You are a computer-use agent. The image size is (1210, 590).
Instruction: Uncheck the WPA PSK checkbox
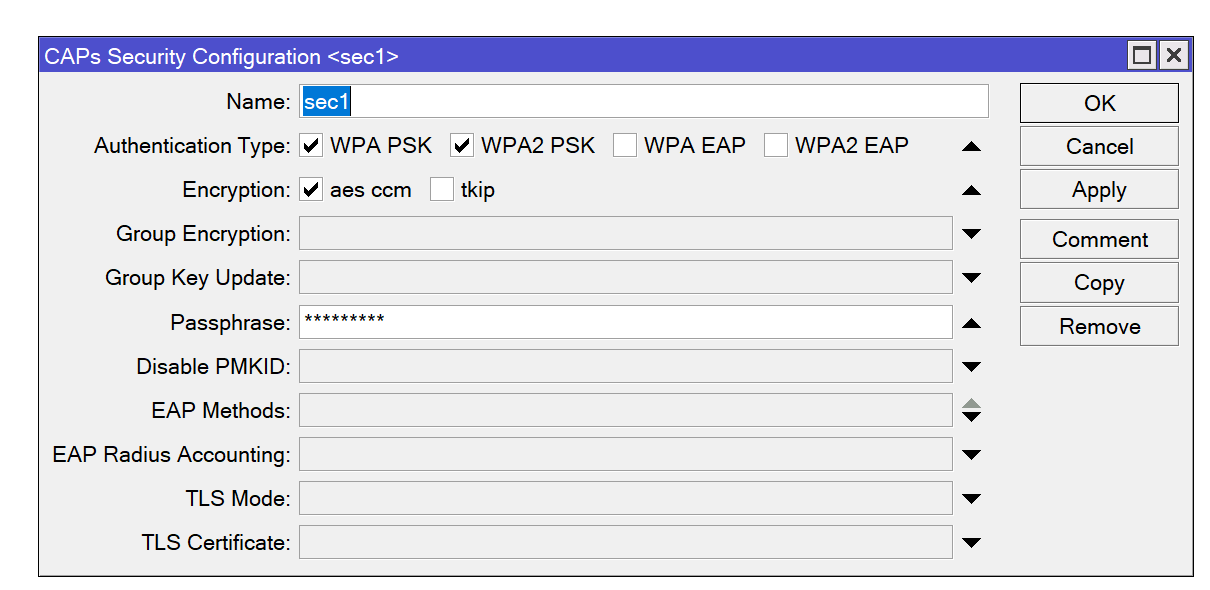pyautogui.click(x=312, y=146)
